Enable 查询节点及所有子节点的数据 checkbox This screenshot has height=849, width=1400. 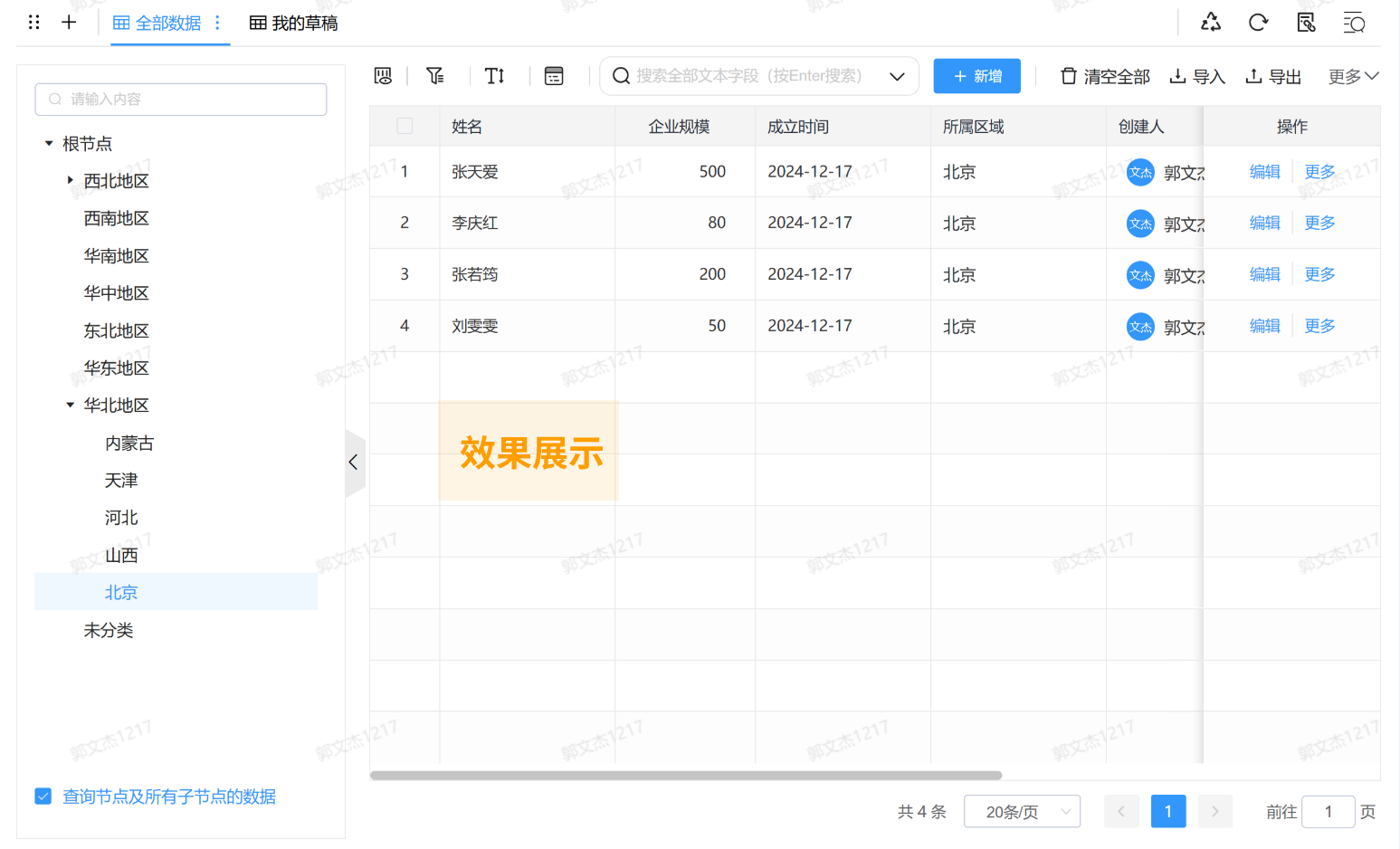click(x=43, y=796)
